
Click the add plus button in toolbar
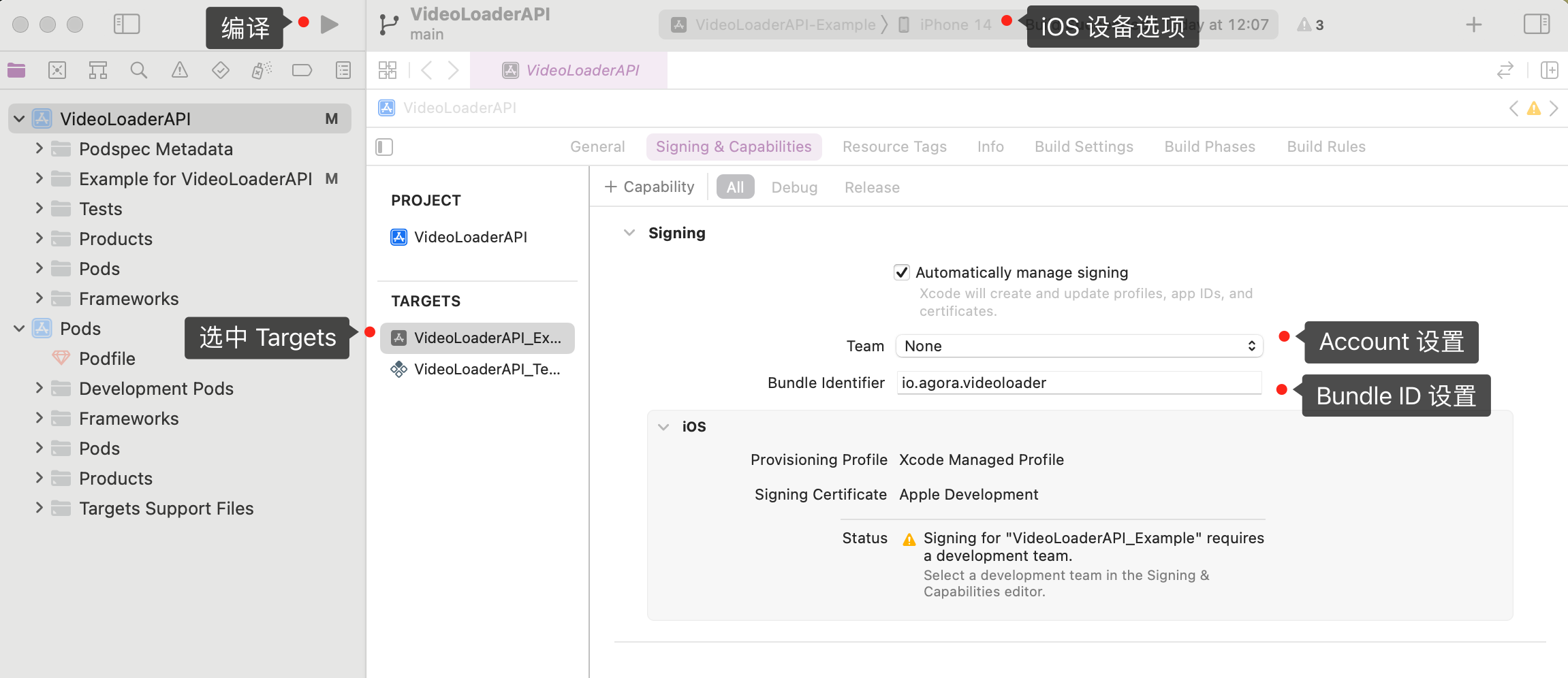1474,25
